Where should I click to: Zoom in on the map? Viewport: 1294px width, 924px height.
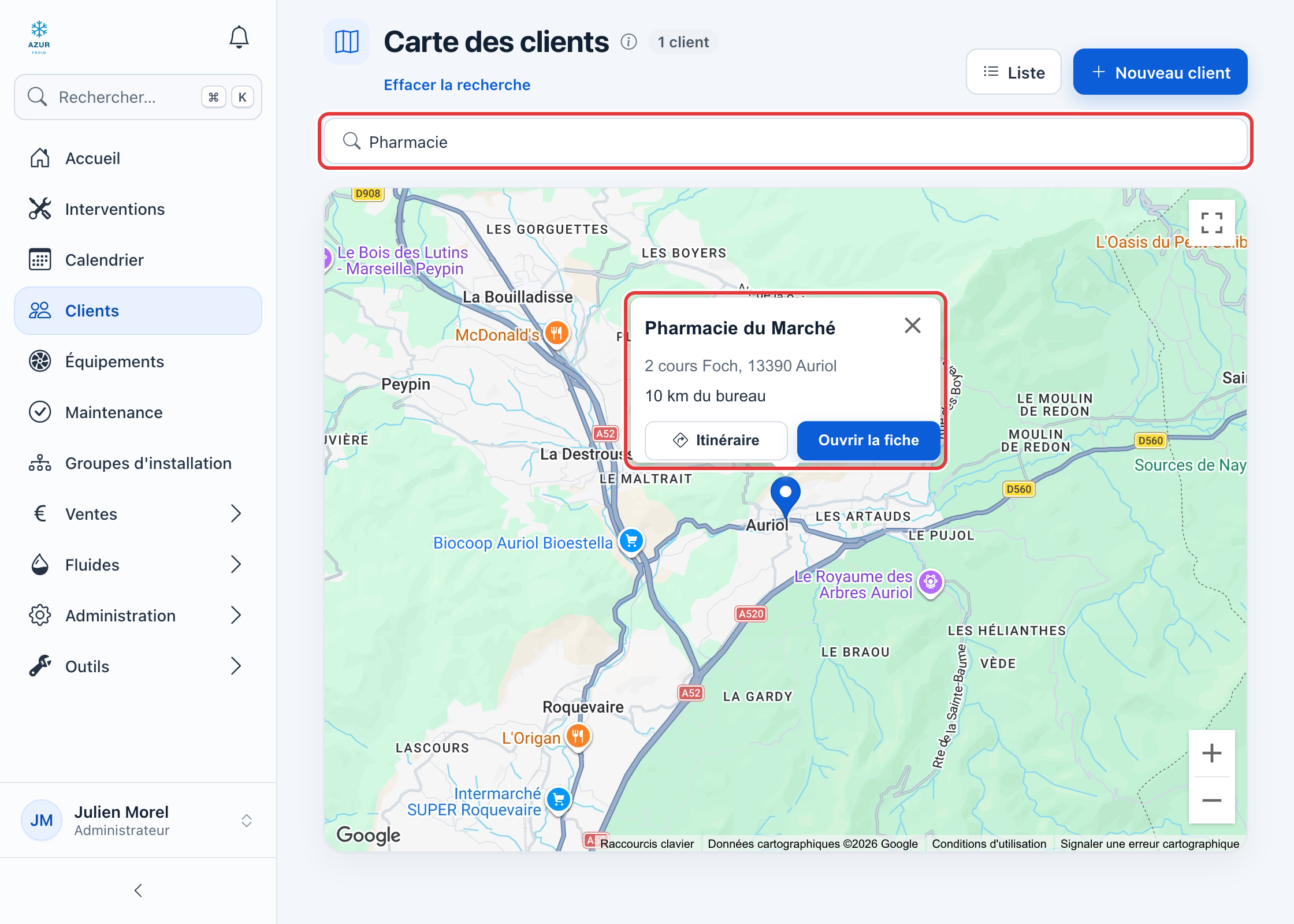tap(1211, 753)
